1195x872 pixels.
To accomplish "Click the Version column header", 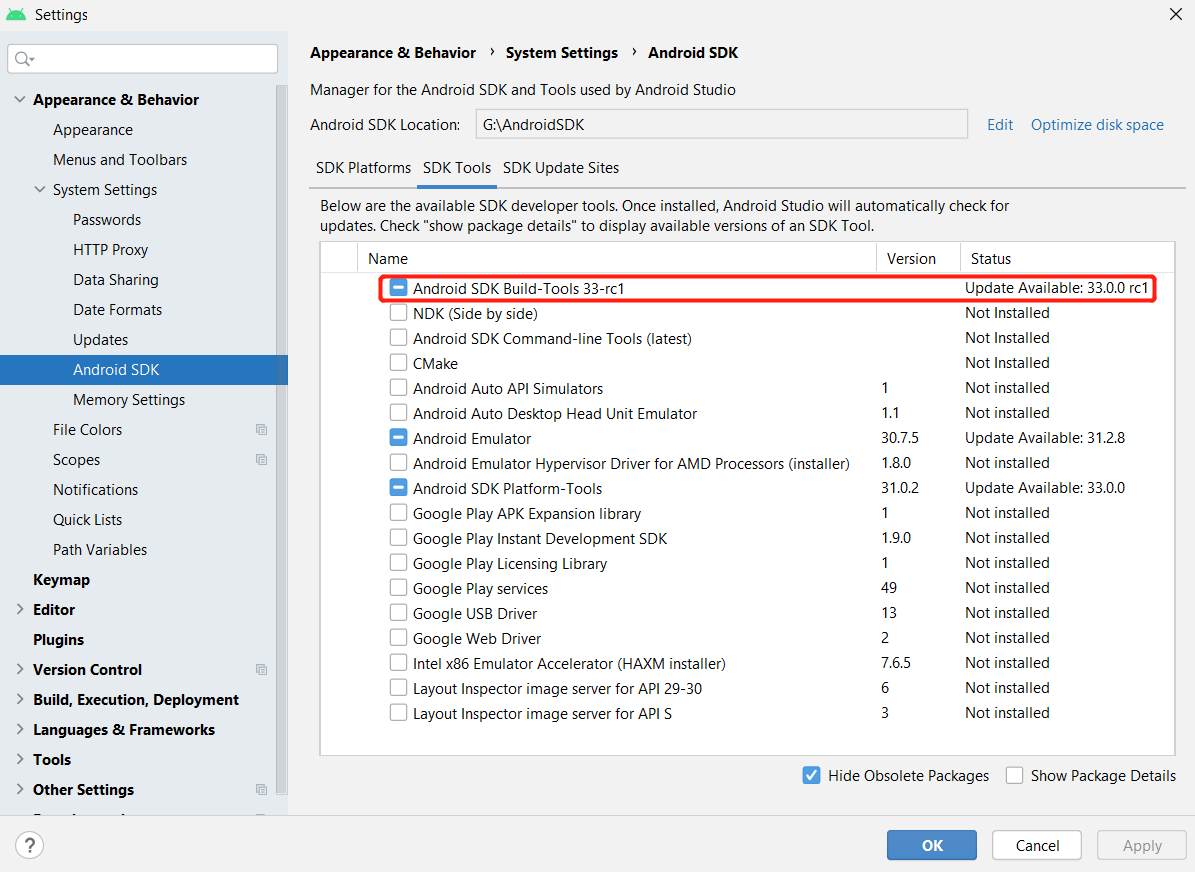I will pos(918,258).
